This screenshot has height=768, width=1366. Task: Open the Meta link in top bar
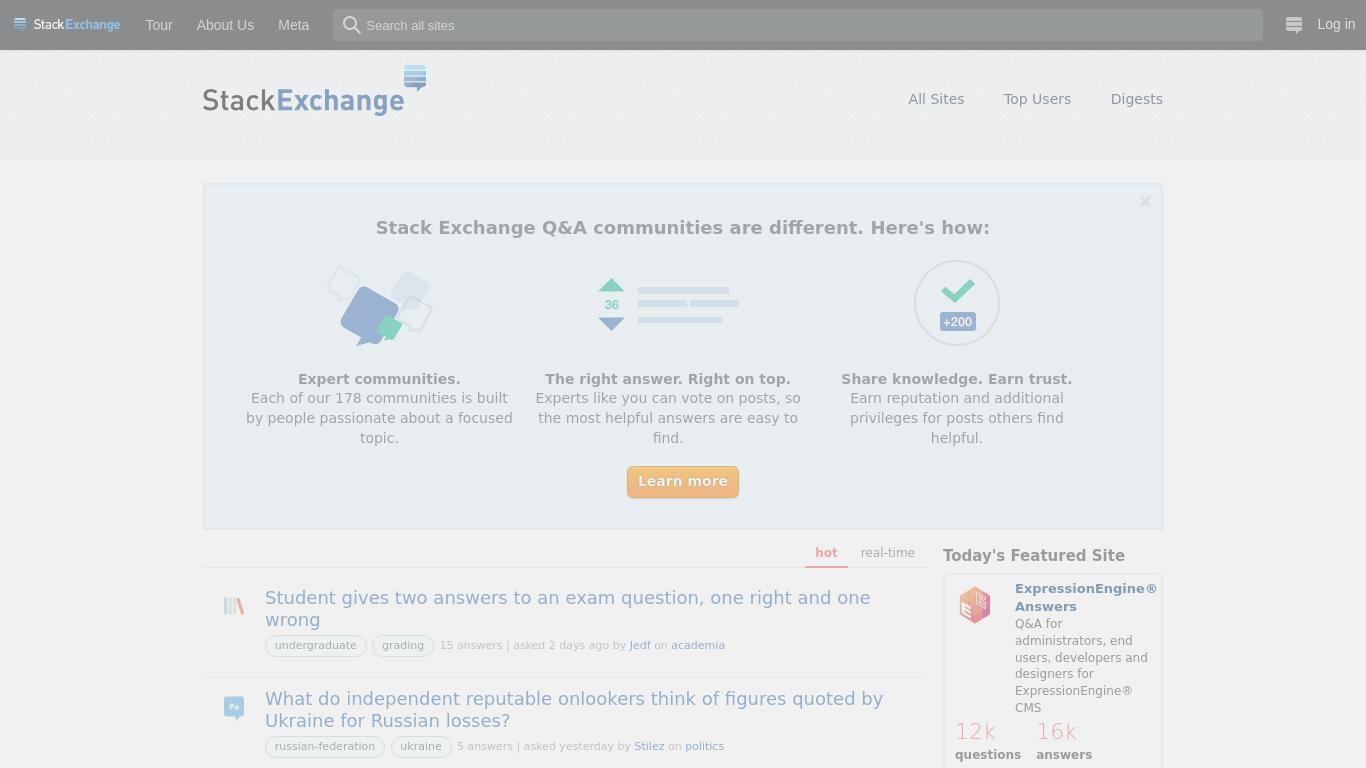[x=293, y=25]
